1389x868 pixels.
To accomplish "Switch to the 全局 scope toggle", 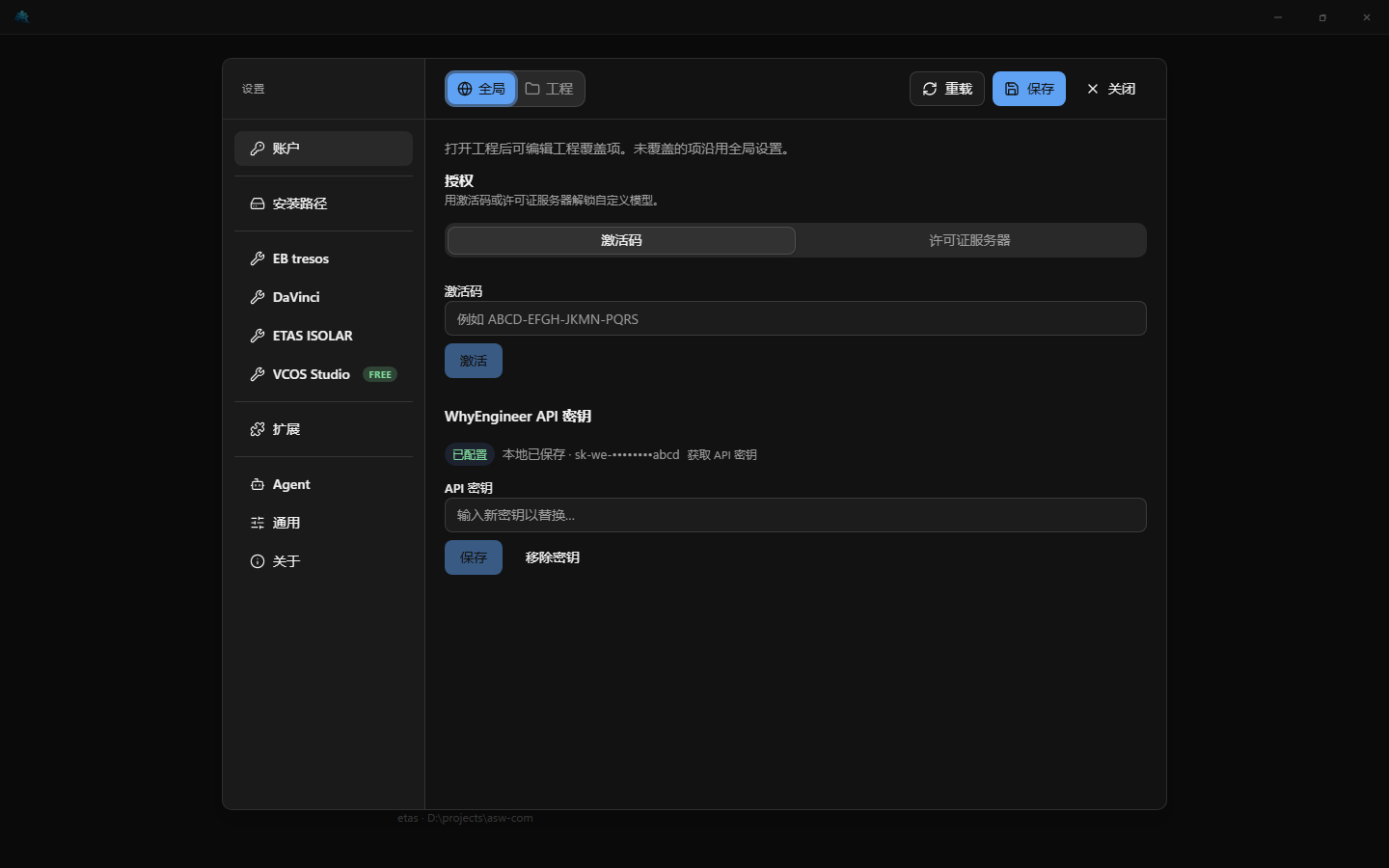I will [481, 89].
